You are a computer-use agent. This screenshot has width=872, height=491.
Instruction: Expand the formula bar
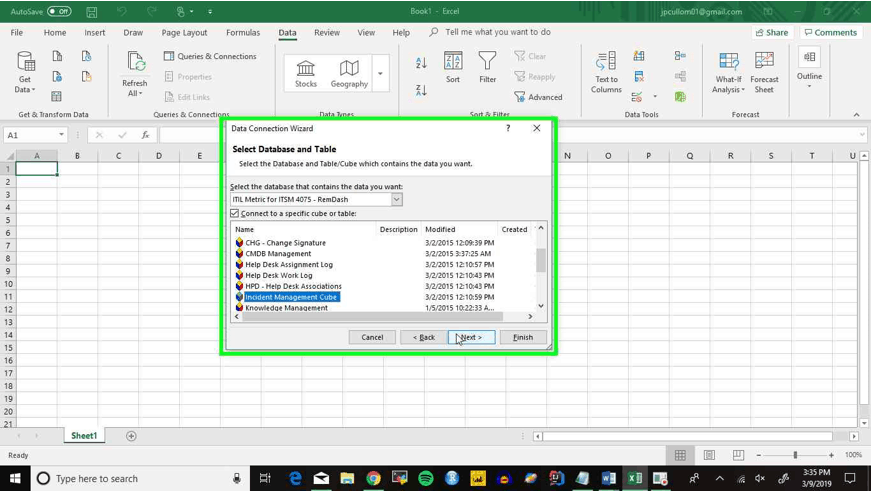pyautogui.click(x=862, y=135)
